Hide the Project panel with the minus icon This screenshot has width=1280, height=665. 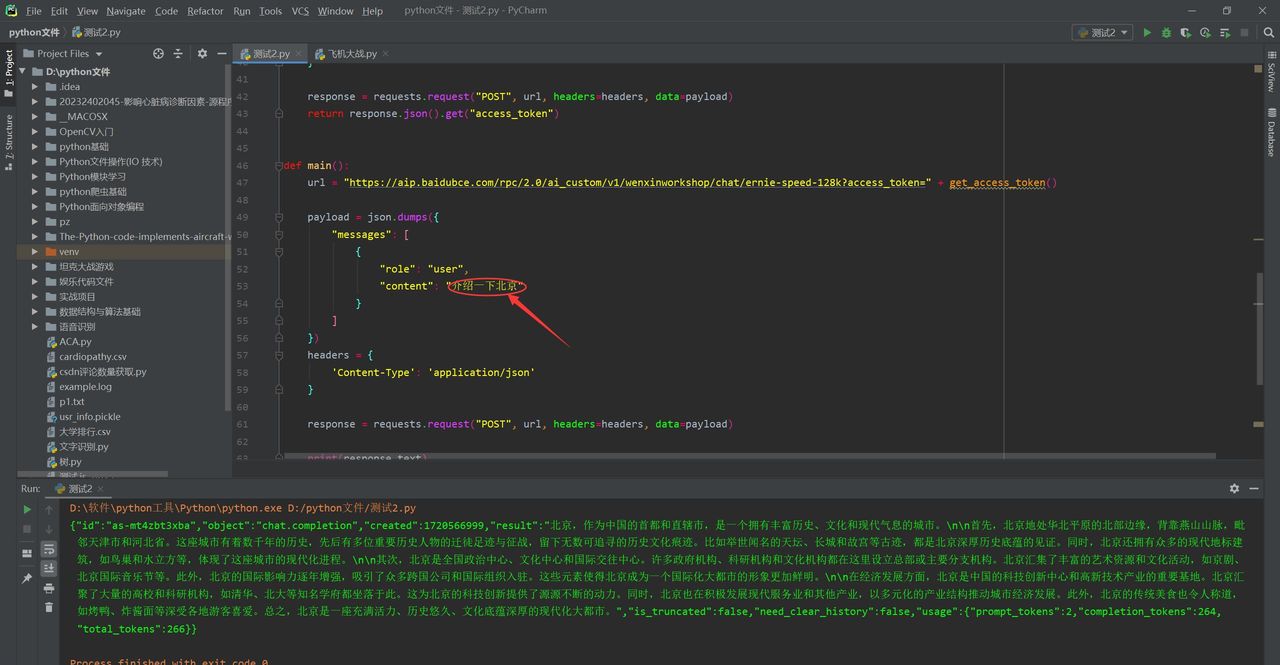(221, 54)
